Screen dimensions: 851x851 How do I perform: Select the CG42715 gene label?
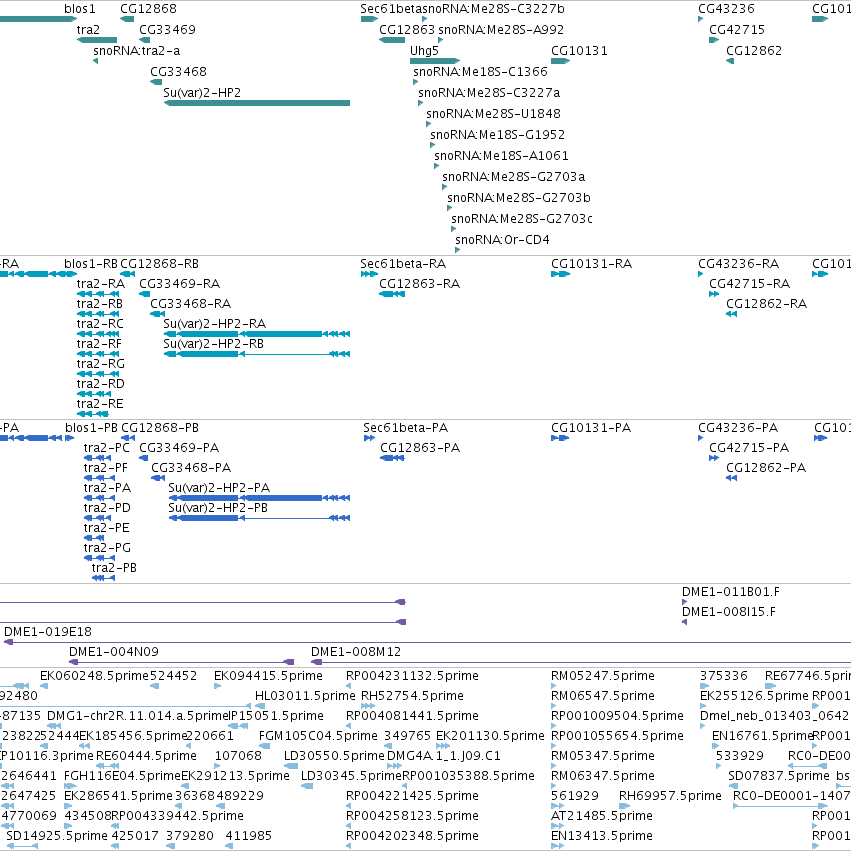(x=736, y=30)
